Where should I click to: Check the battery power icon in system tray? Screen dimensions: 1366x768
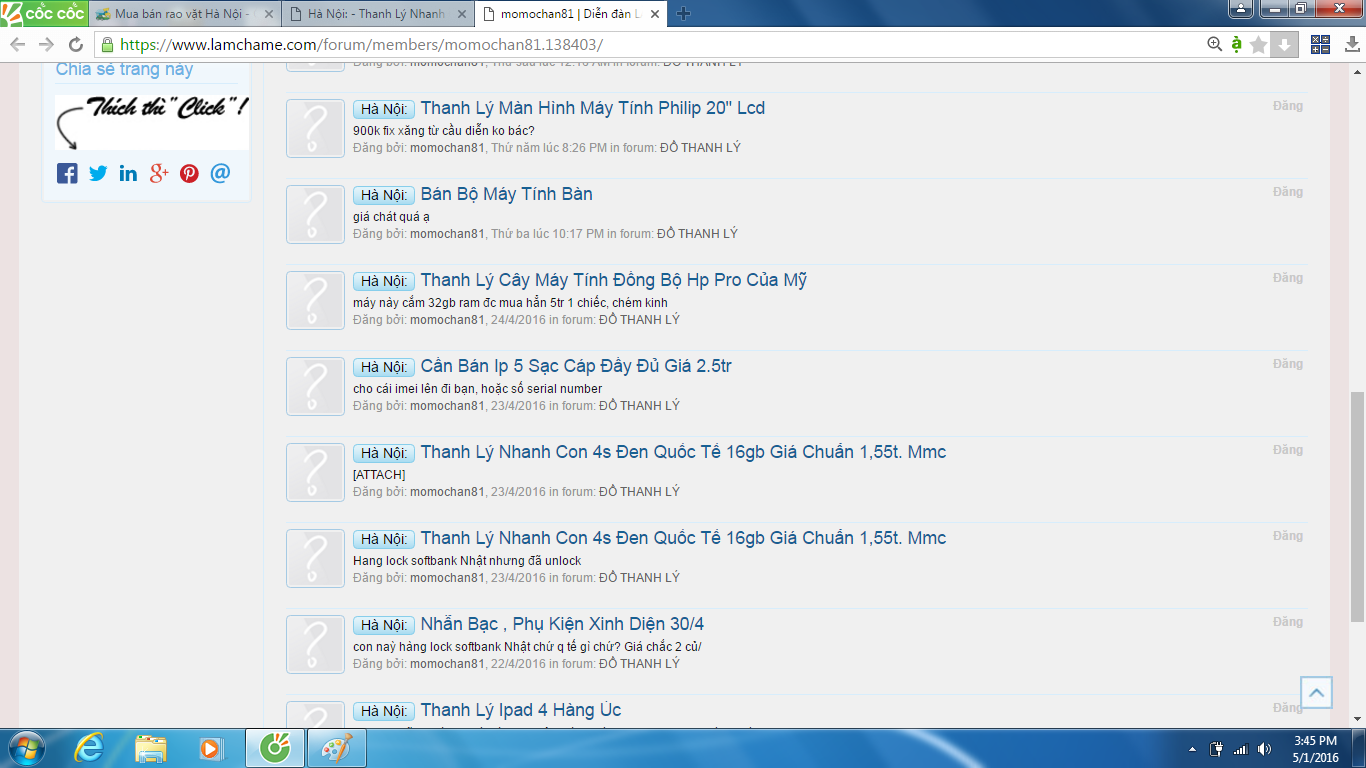[1217, 749]
